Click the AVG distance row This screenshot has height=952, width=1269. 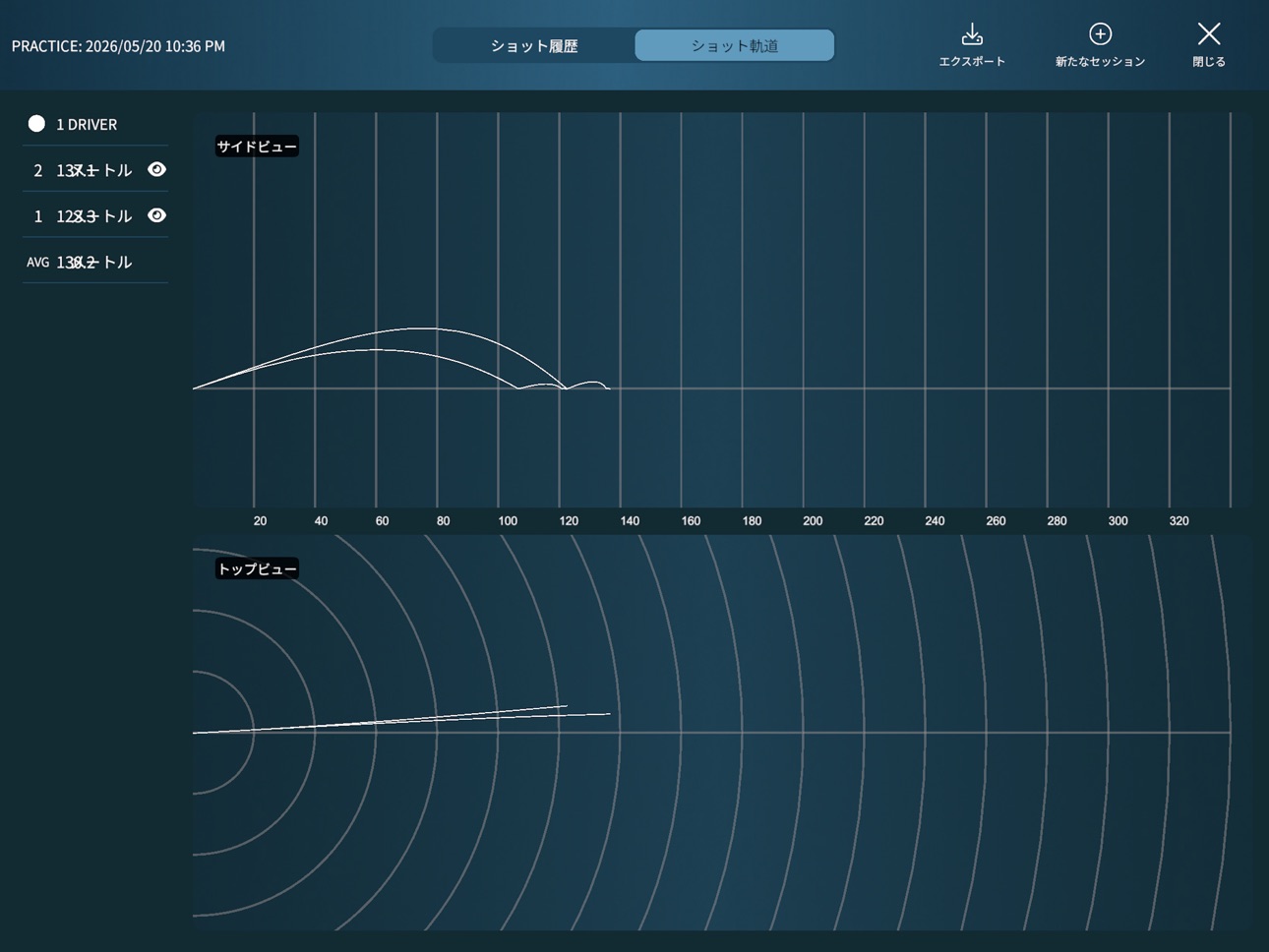94,262
